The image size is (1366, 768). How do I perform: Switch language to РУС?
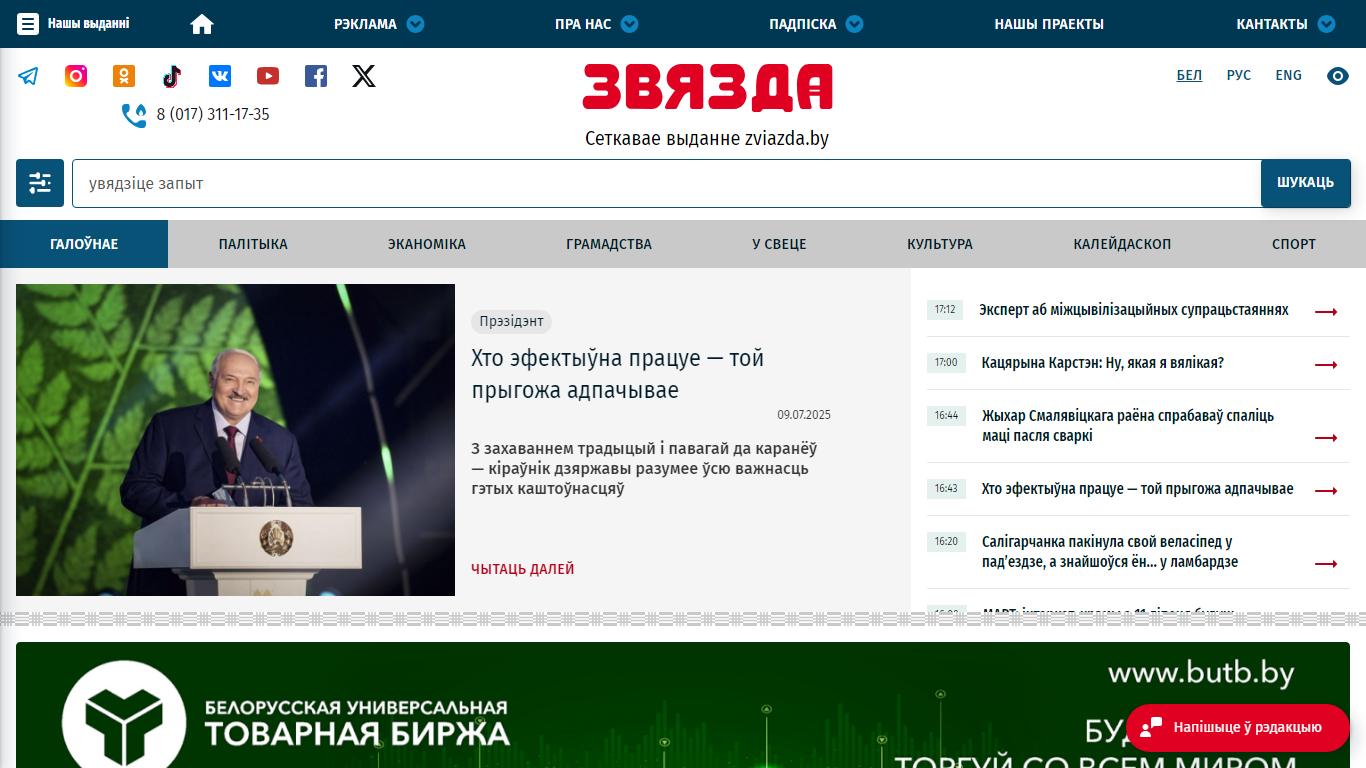(x=1239, y=75)
